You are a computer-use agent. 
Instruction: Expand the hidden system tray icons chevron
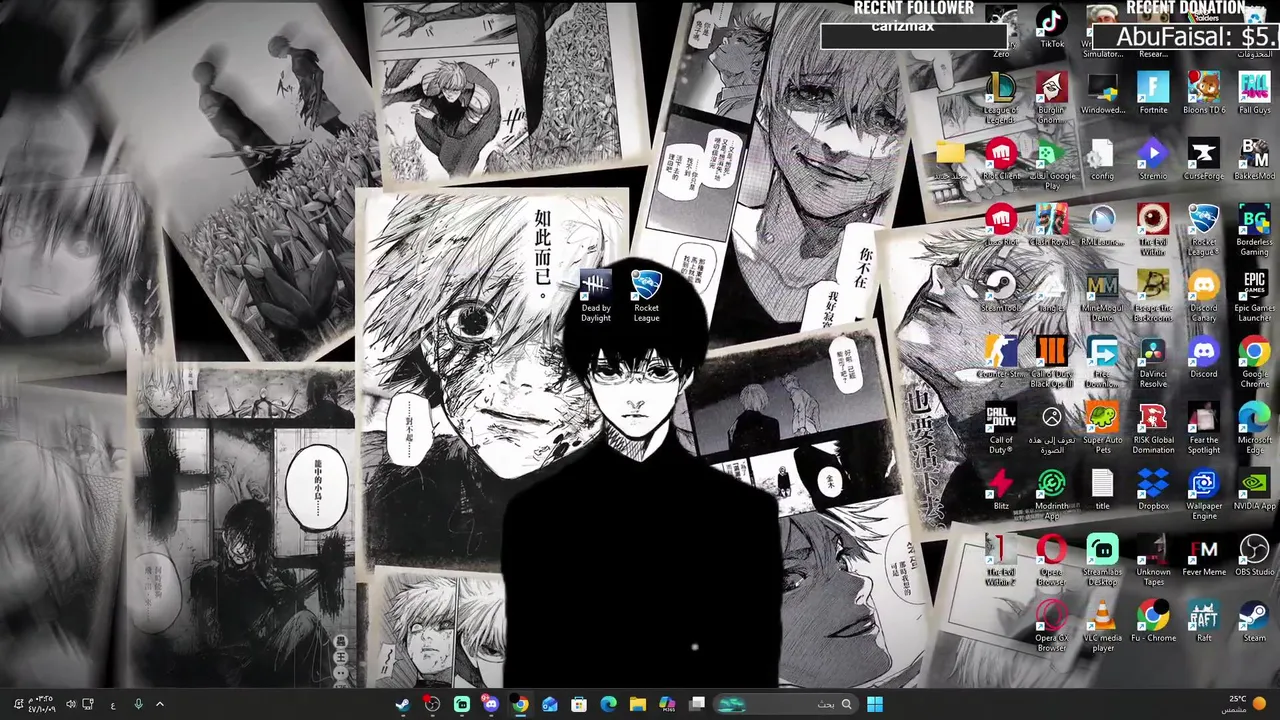(159, 704)
